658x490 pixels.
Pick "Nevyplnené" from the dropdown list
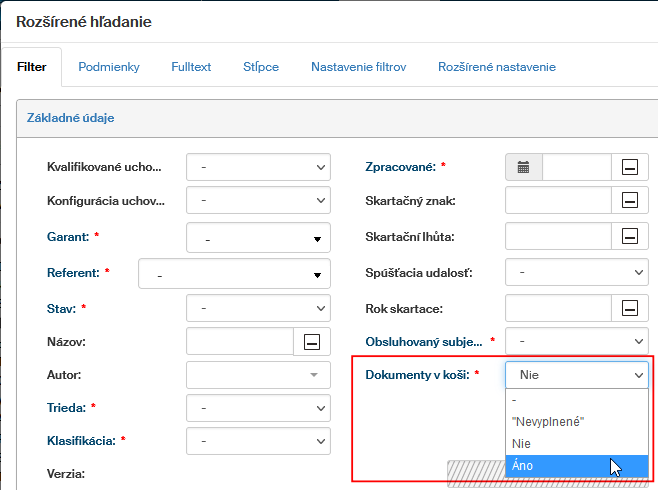547,421
